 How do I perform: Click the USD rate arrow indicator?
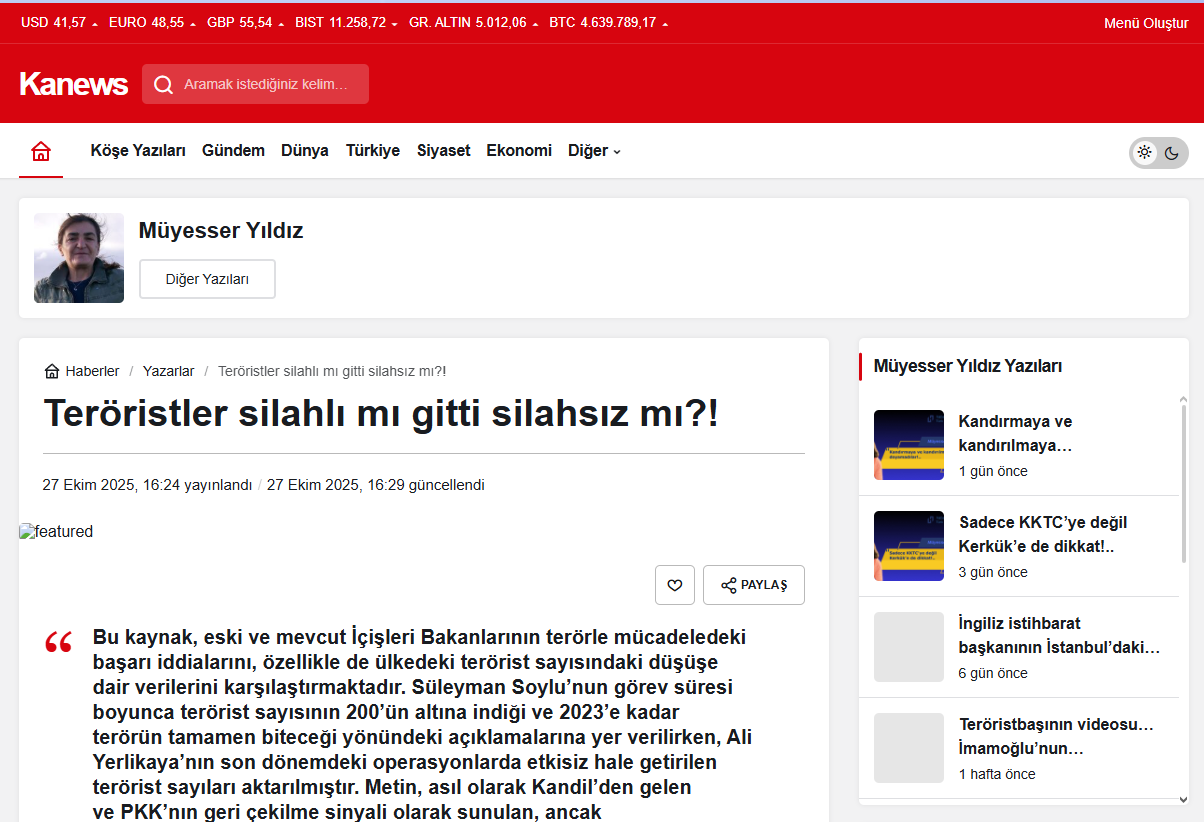[x=95, y=23]
